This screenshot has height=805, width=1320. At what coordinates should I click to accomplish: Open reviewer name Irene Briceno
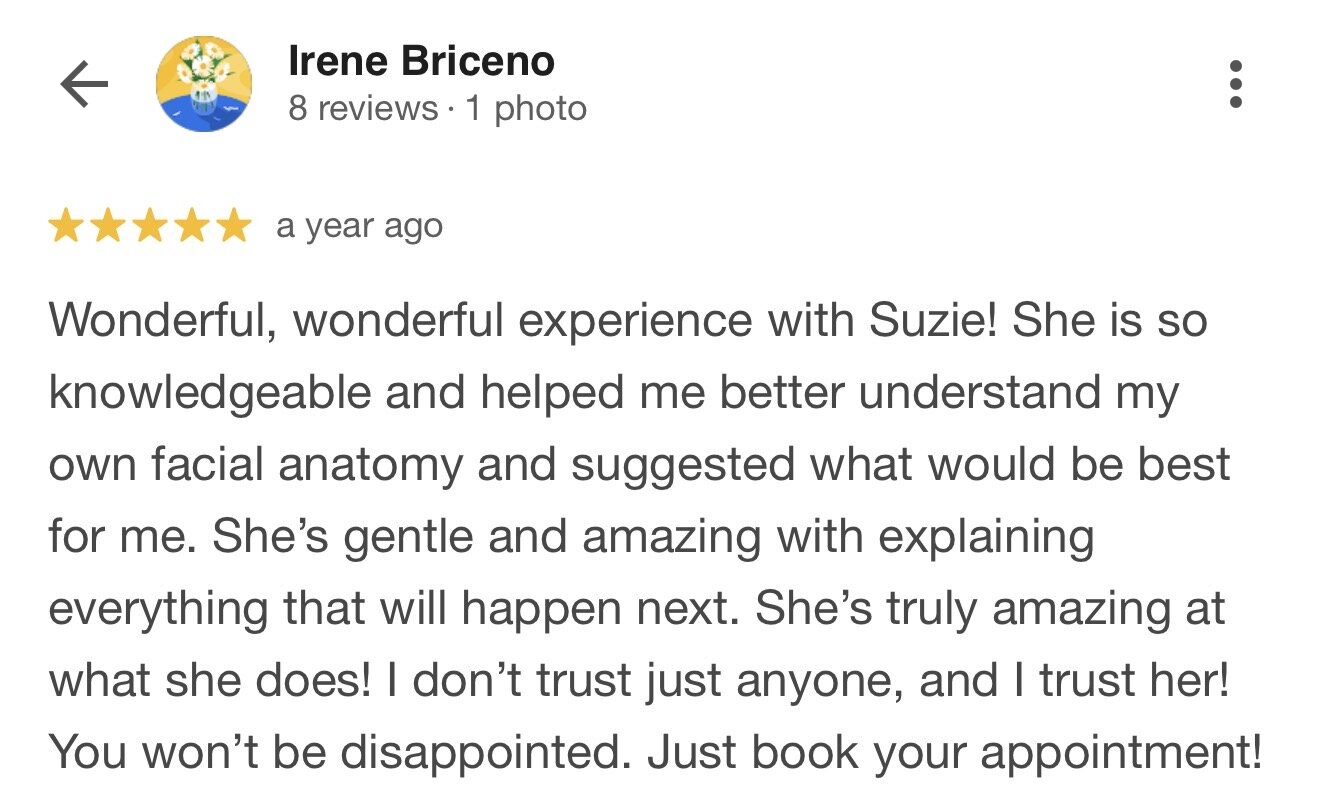click(x=421, y=63)
